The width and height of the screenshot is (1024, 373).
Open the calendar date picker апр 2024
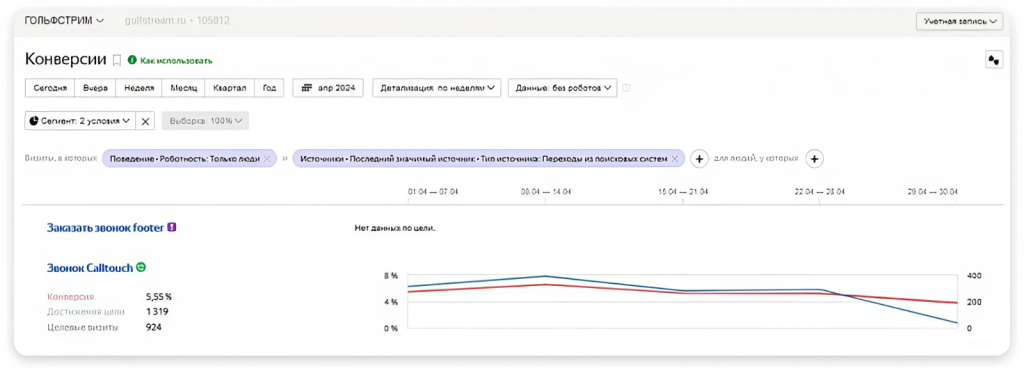[x=328, y=88]
